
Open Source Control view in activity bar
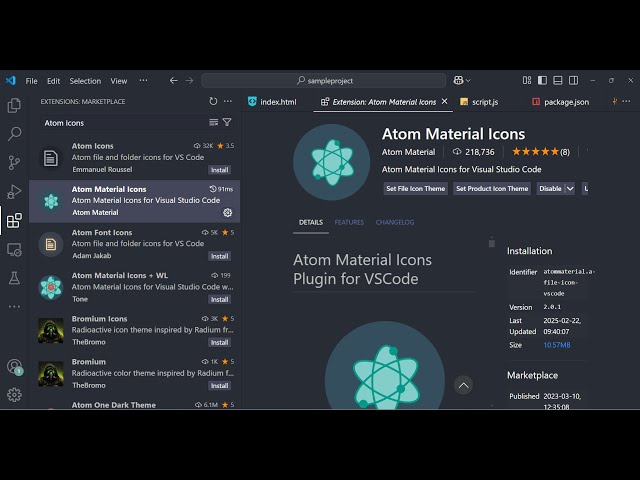14,162
